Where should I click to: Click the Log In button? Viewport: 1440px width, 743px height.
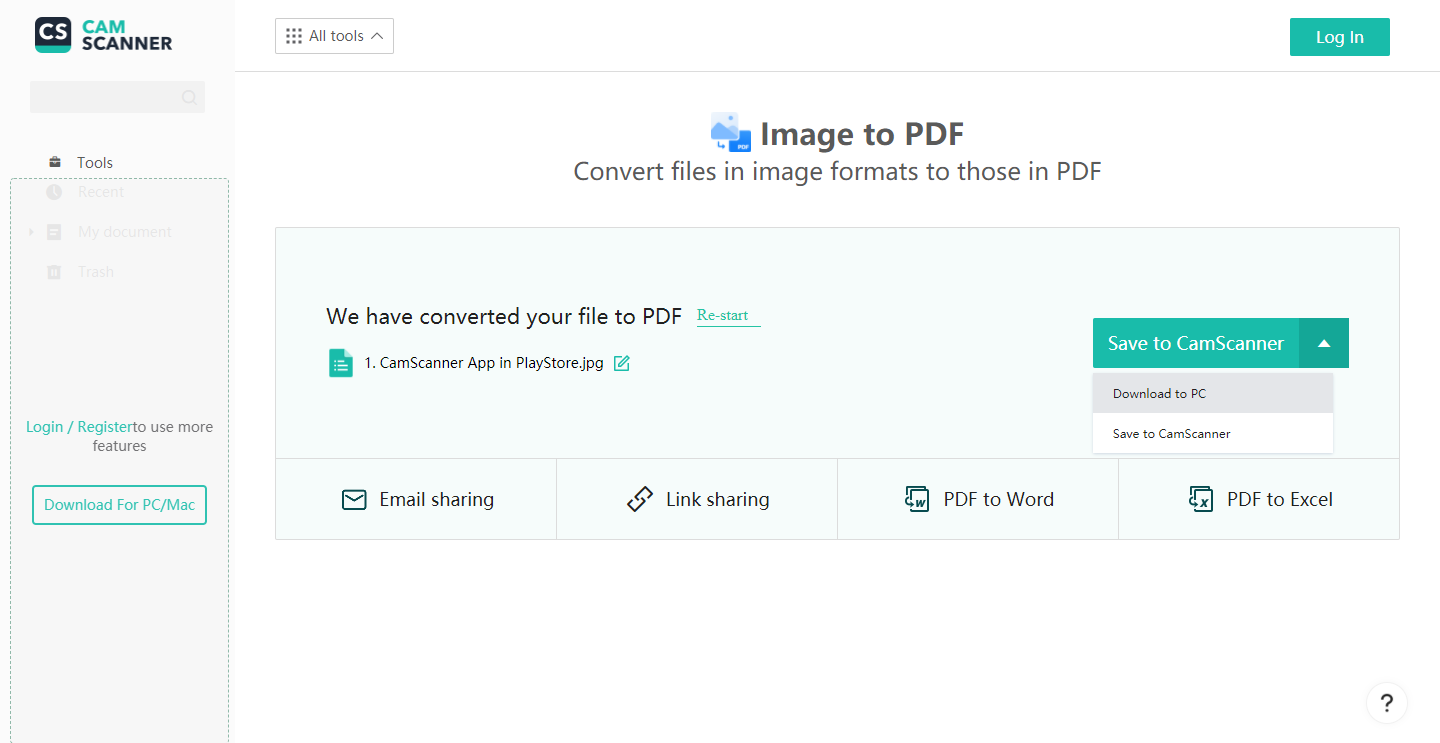(1339, 37)
